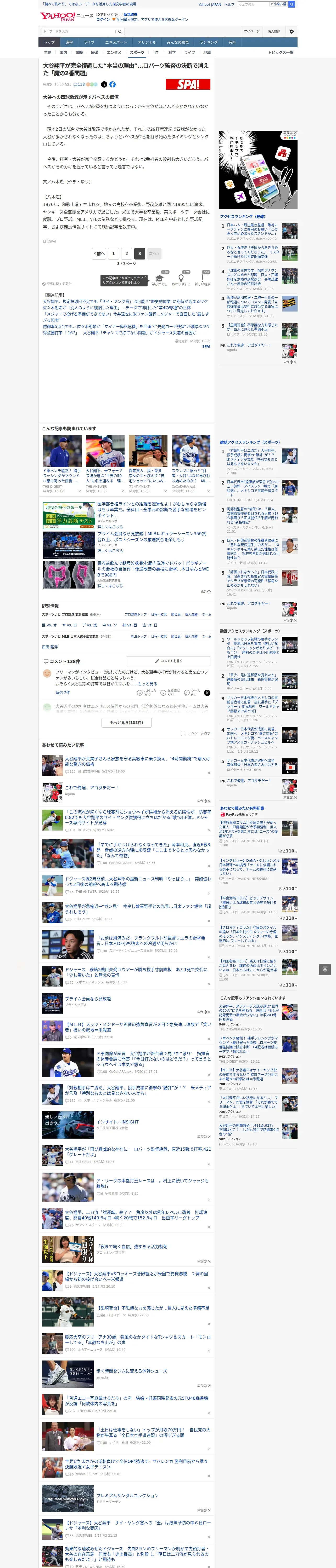Expand top comment with its もっと見る link
Screen dimensions: 336x1568
coord(148,684)
